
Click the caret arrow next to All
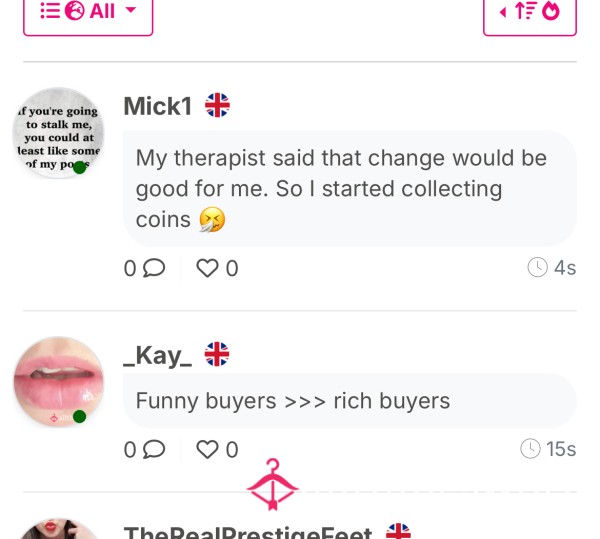click(131, 10)
